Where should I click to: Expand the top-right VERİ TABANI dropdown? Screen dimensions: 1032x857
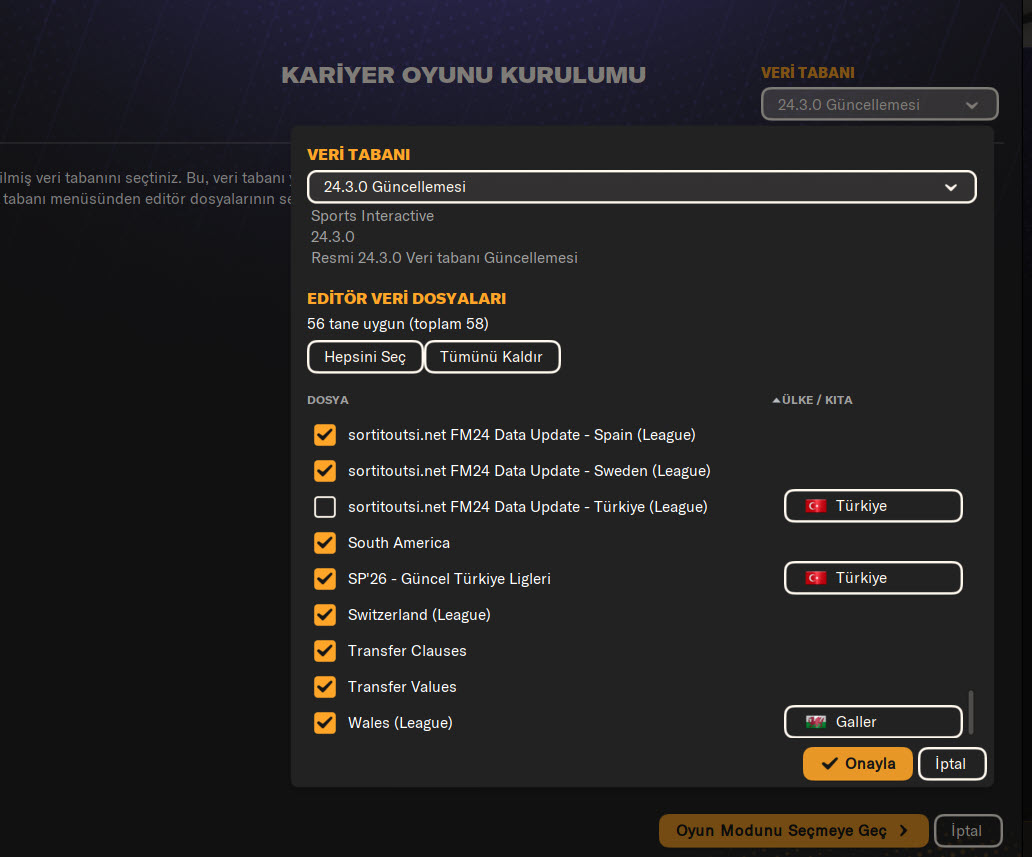879,105
